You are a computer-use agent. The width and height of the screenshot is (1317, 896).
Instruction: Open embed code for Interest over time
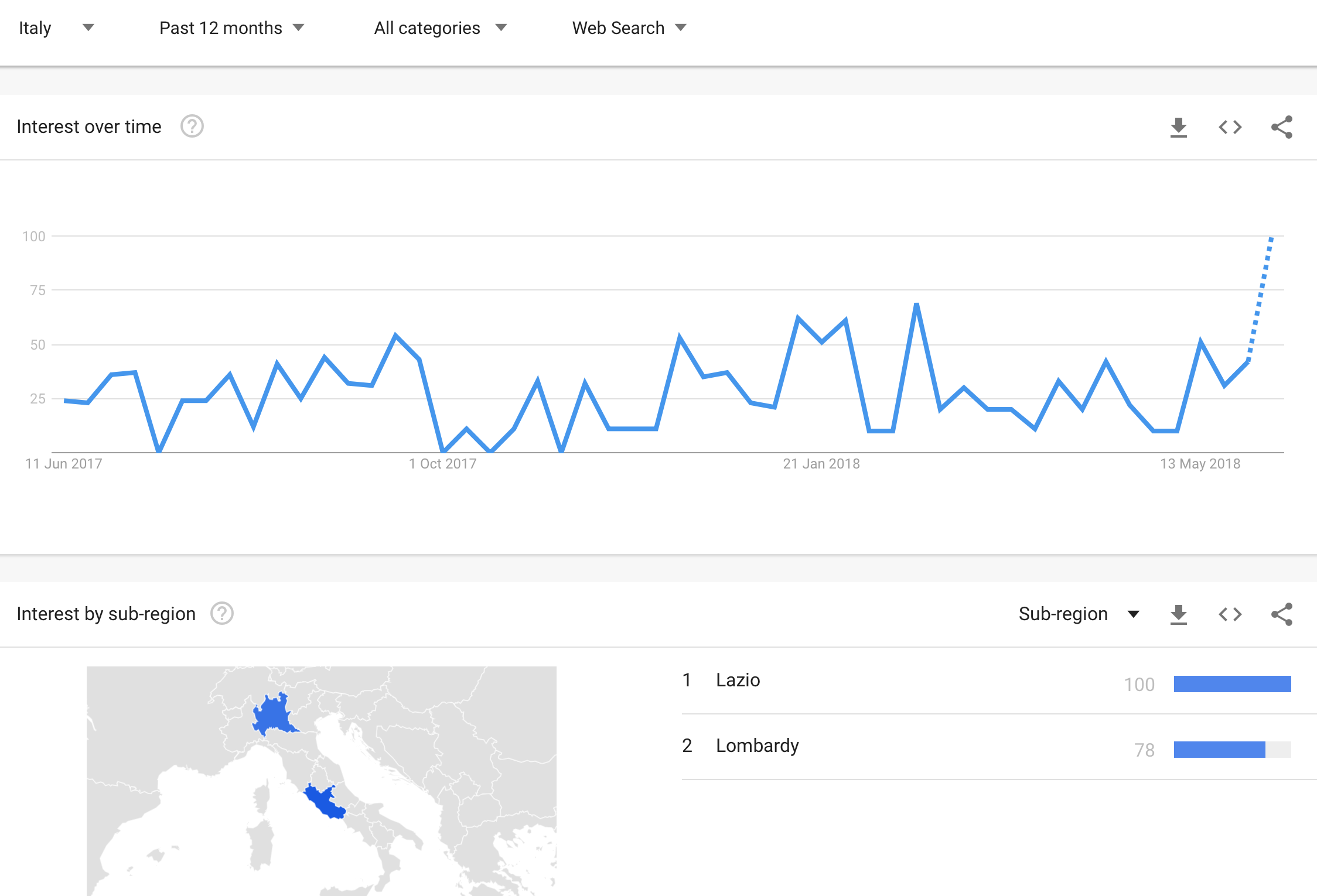[1230, 127]
